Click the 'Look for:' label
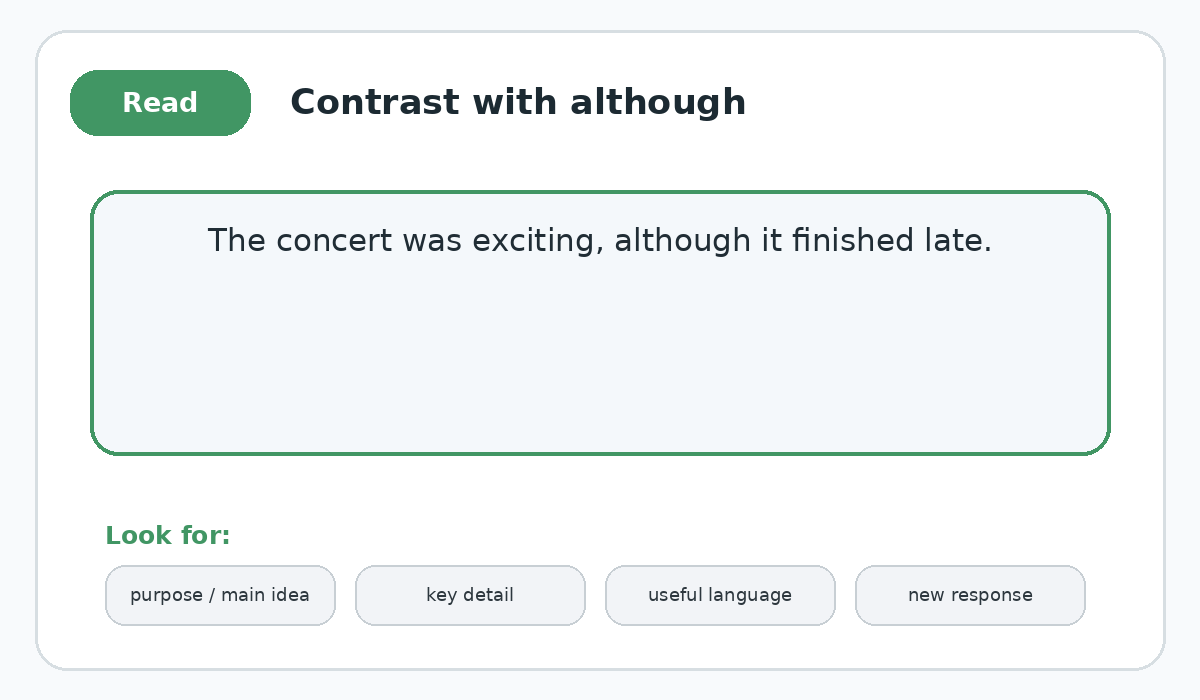 [168, 536]
